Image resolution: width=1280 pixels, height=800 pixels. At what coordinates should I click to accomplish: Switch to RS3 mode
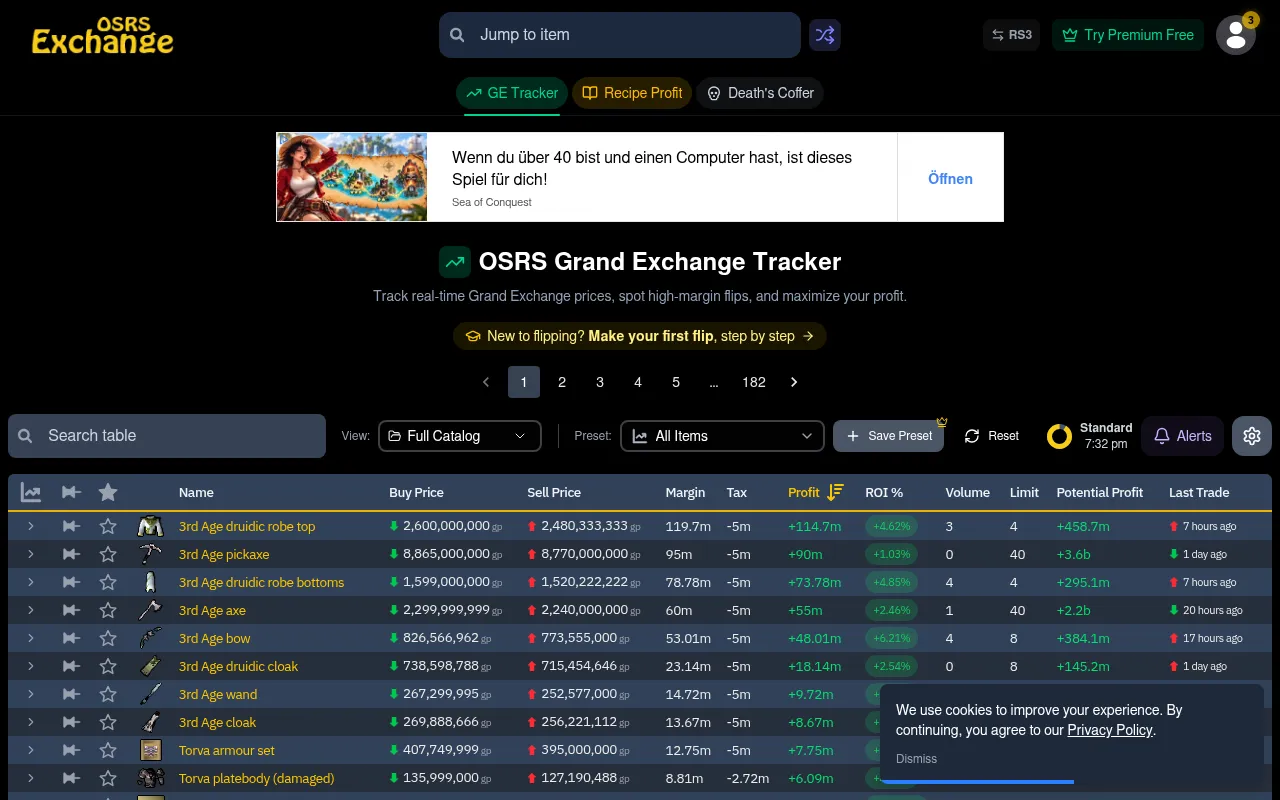1011,35
